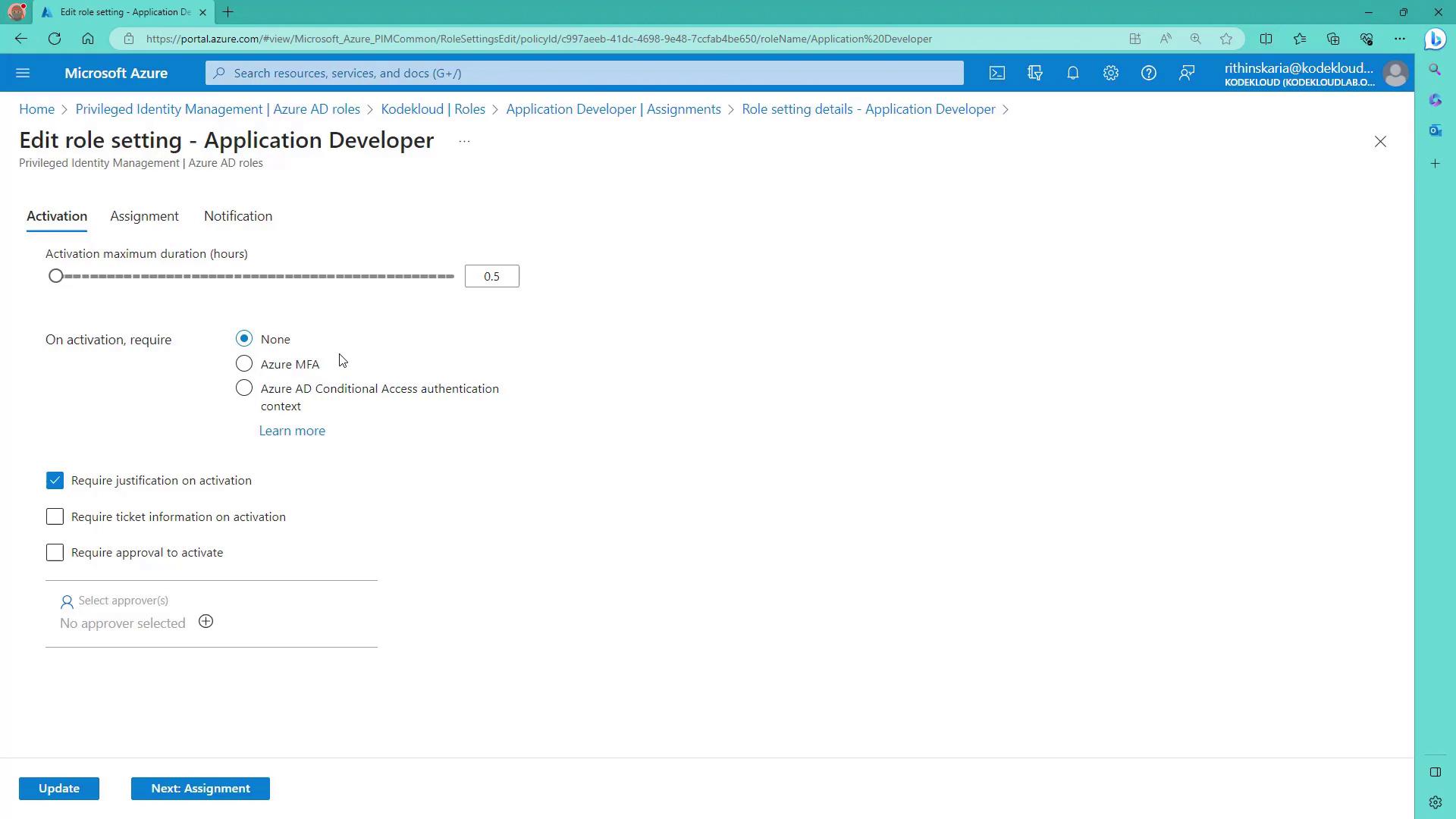
Task: Click the activation duration slider handle
Action: (x=55, y=276)
